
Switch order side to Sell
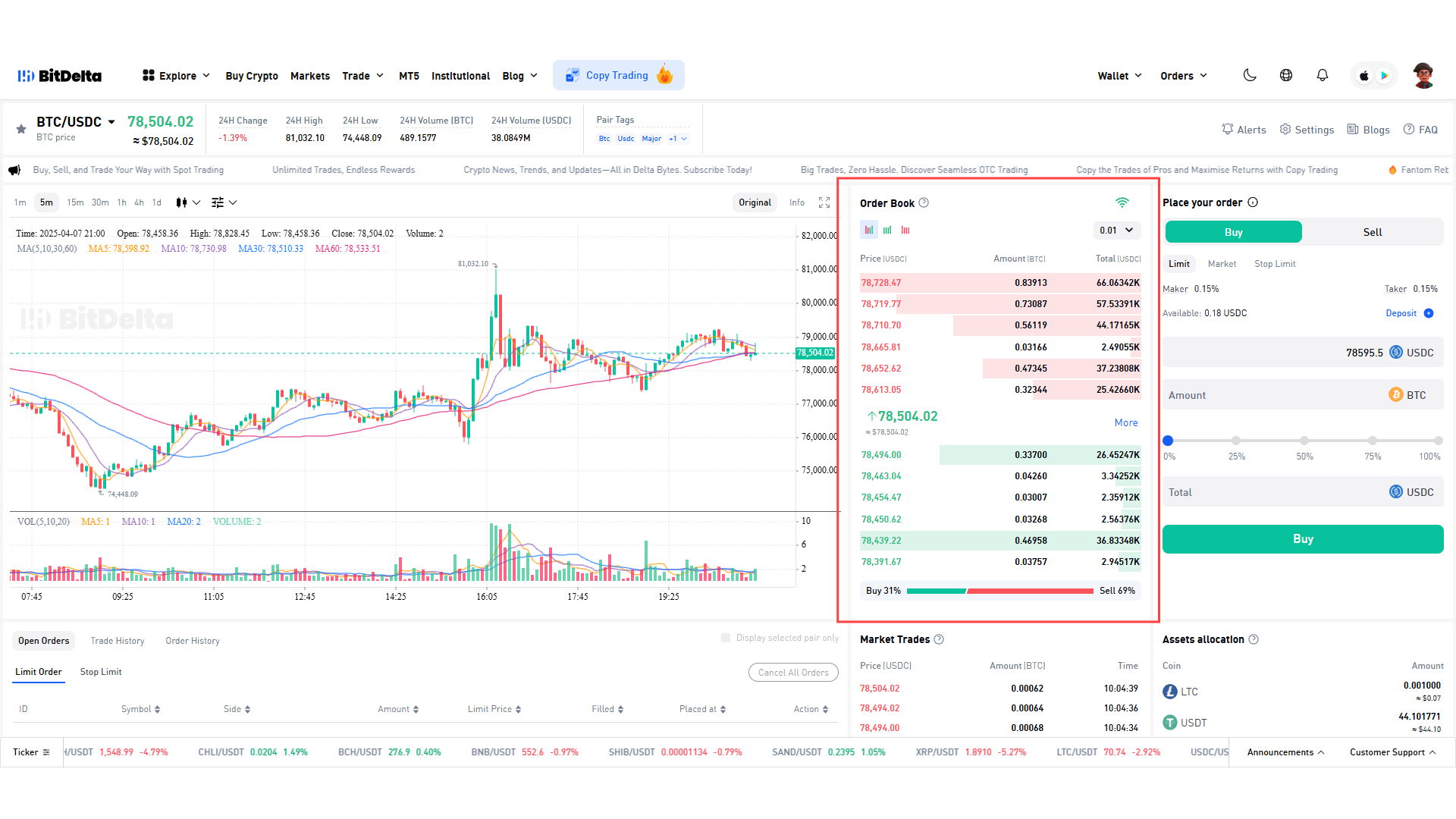1373,232
